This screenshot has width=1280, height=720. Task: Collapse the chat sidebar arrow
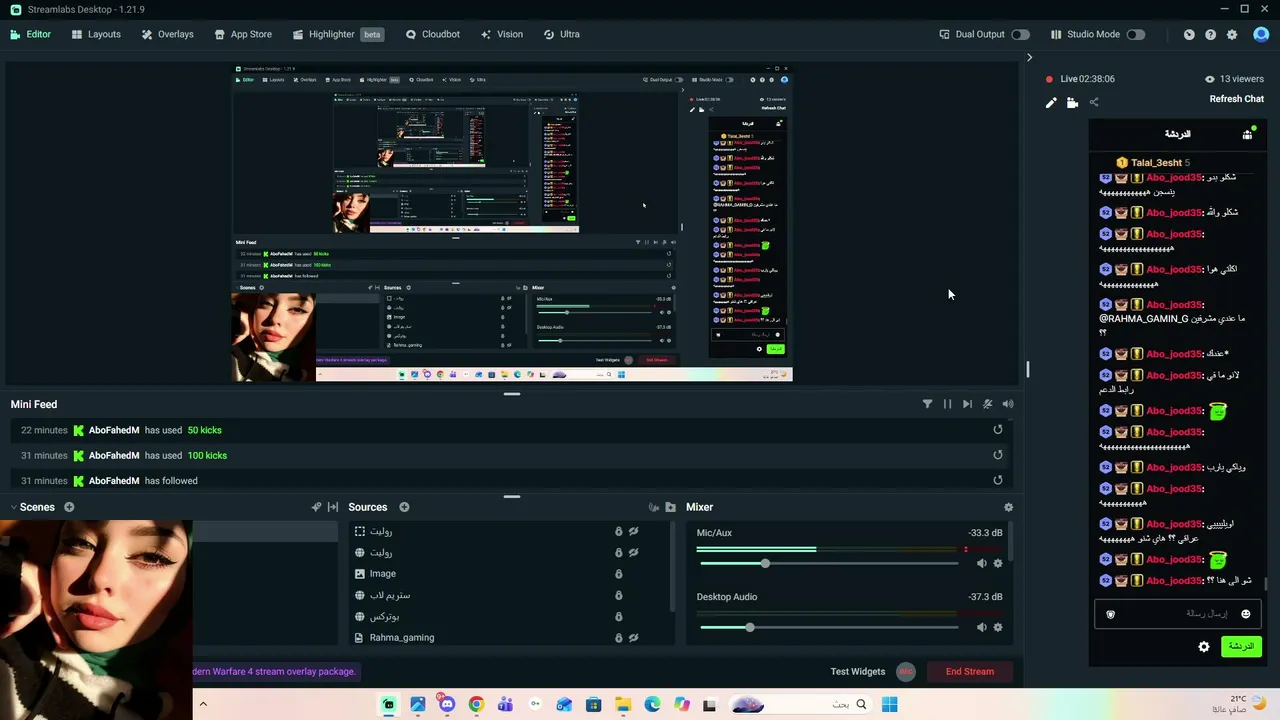pyautogui.click(x=1029, y=57)
